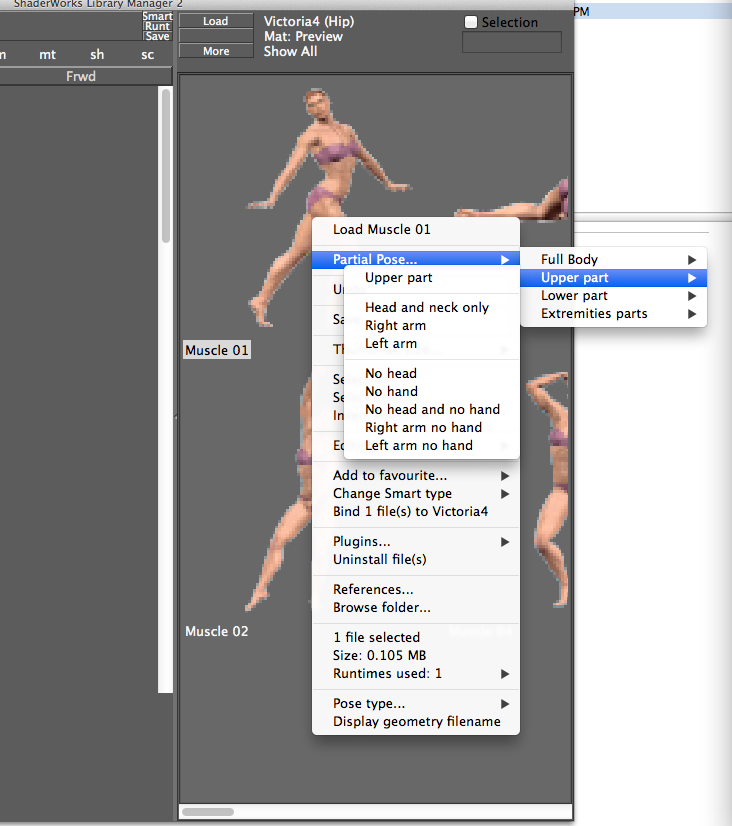The image size is (732, 826).
Task: Click the Frwd bar
Action: [x=80, y=76]
